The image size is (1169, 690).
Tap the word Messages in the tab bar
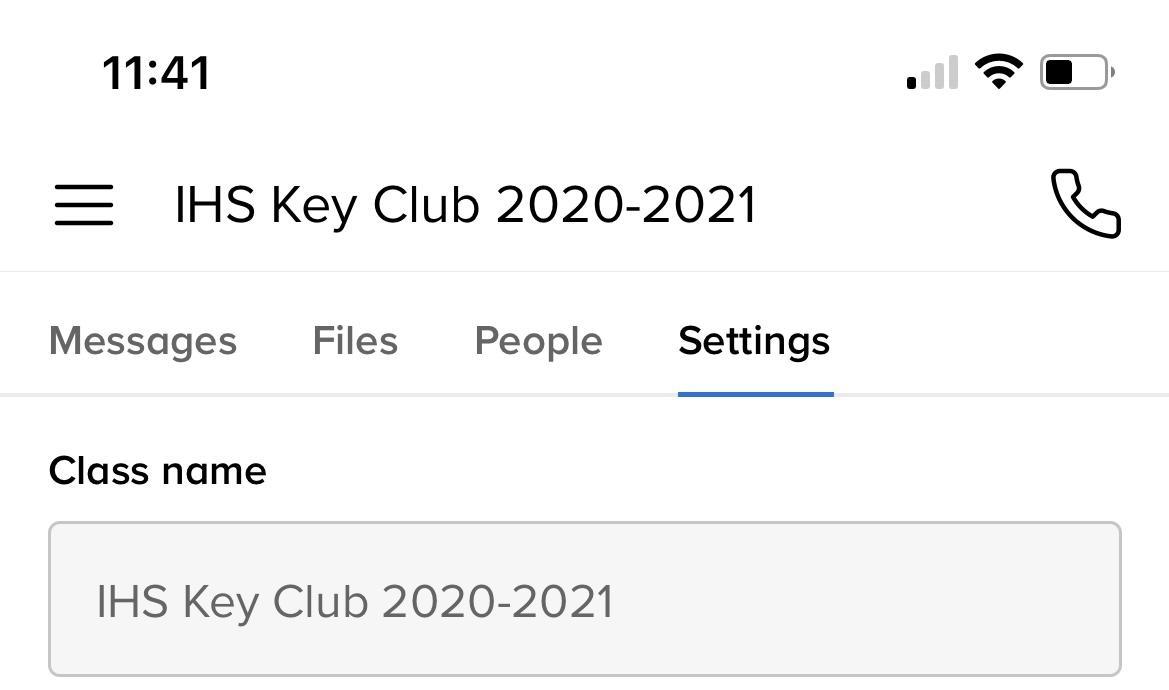tap(143, 341)
